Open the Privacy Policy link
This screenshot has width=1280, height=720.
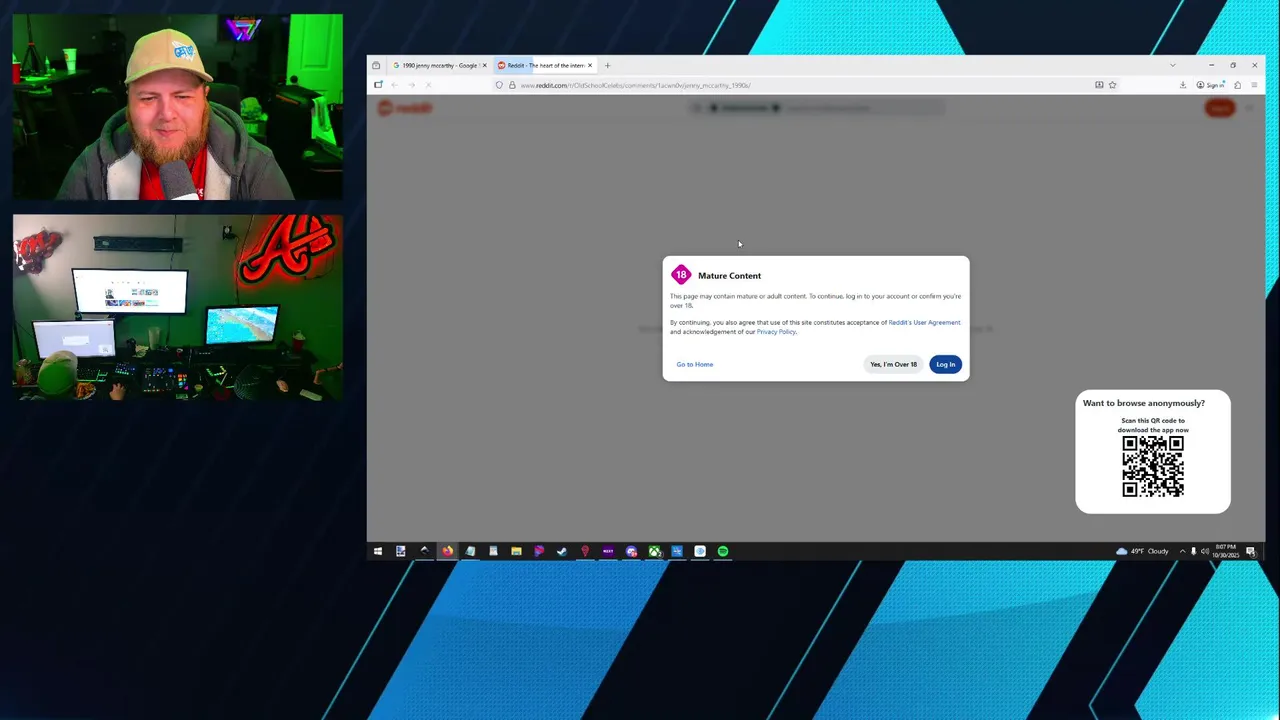pyautogui.click(x=776, y=332)
